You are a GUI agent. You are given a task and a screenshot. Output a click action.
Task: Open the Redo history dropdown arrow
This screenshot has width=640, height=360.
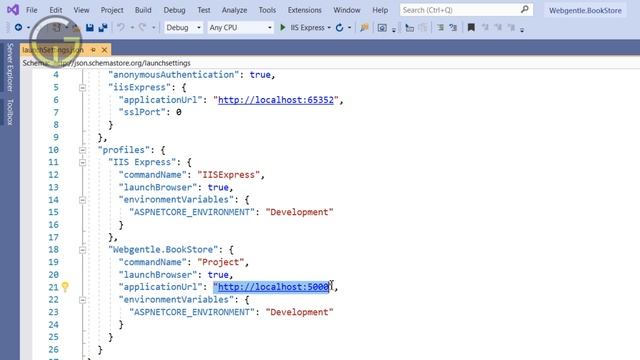coord(153,28)
